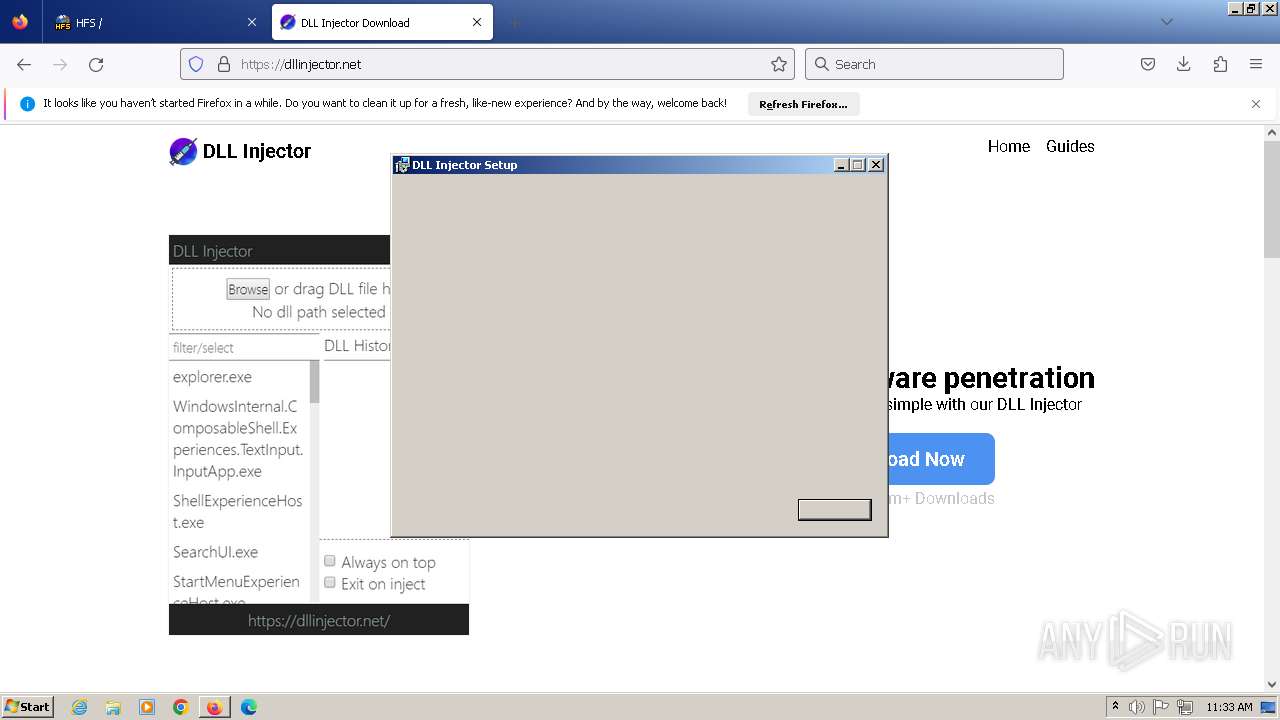Dismiss the Firefox refresh notification bar
Viewport: 1280px width, 720px height.
click(x=1256, y=104)
